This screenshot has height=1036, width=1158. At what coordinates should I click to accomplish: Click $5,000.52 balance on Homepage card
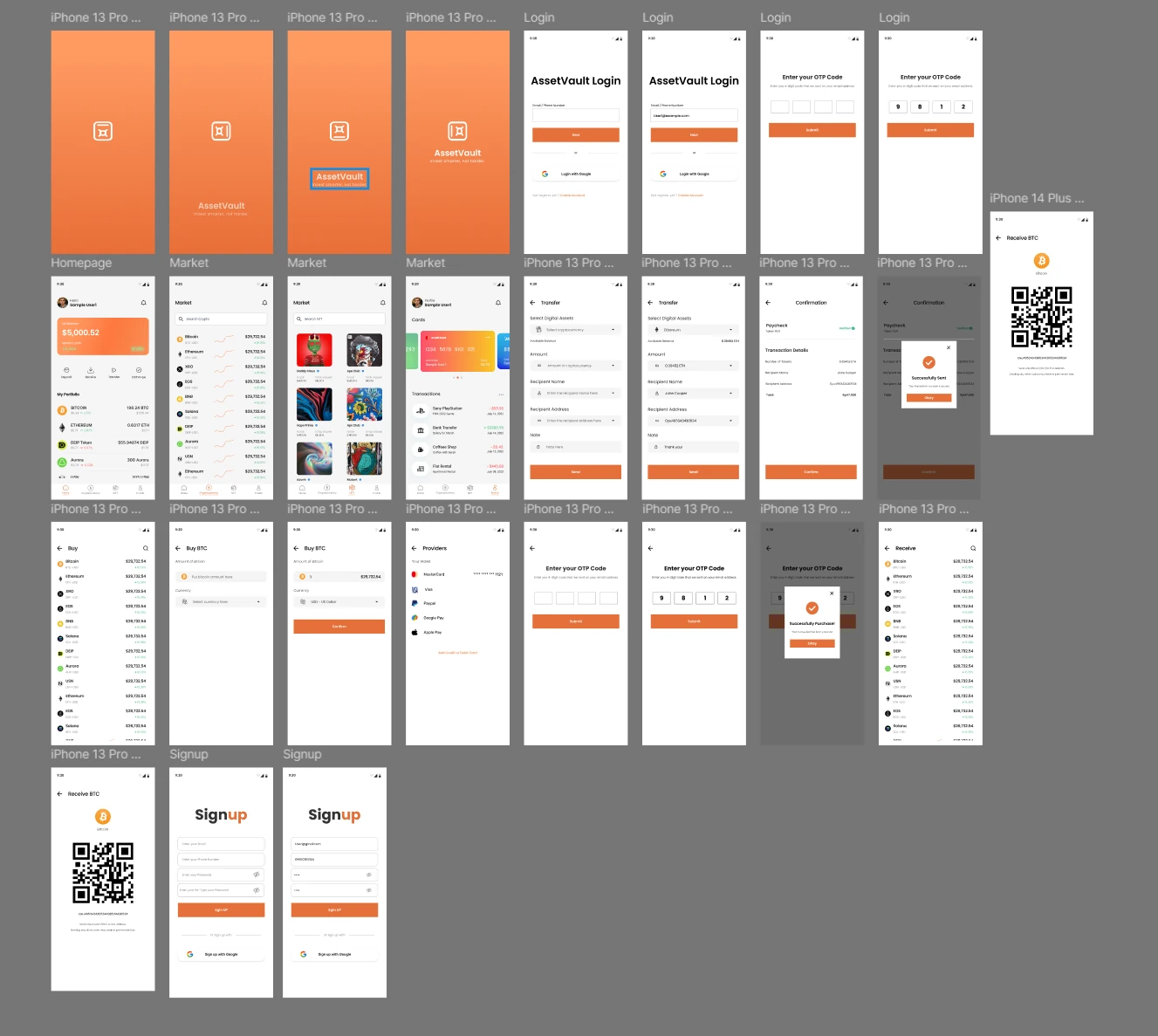tap(80, 333)
